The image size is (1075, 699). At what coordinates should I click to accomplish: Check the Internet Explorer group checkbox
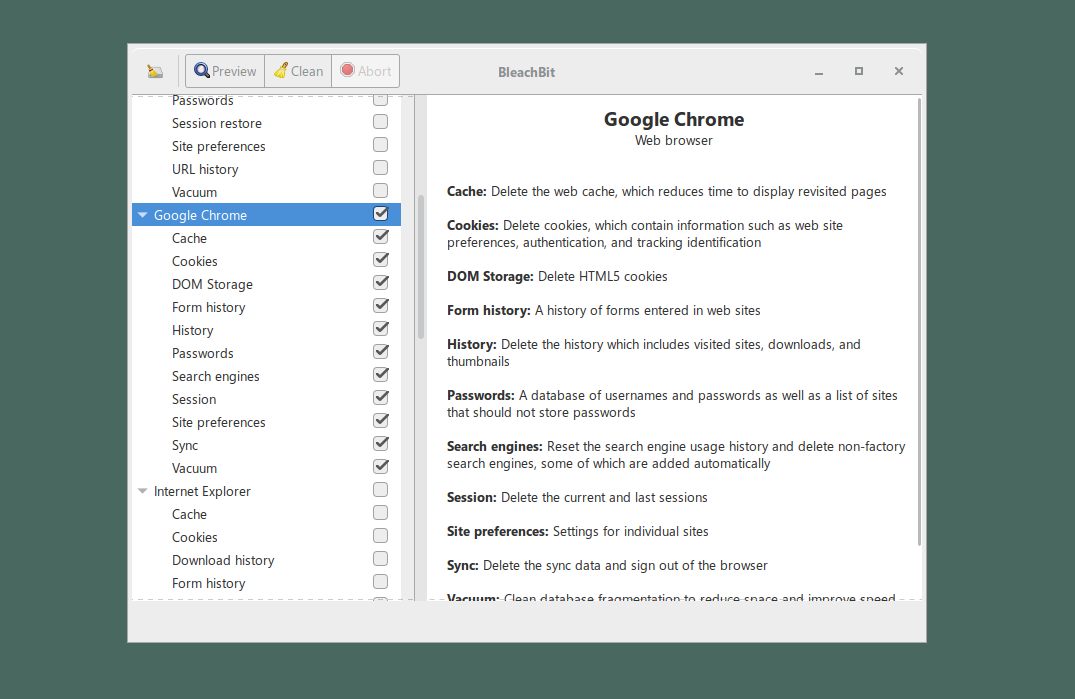381,490
